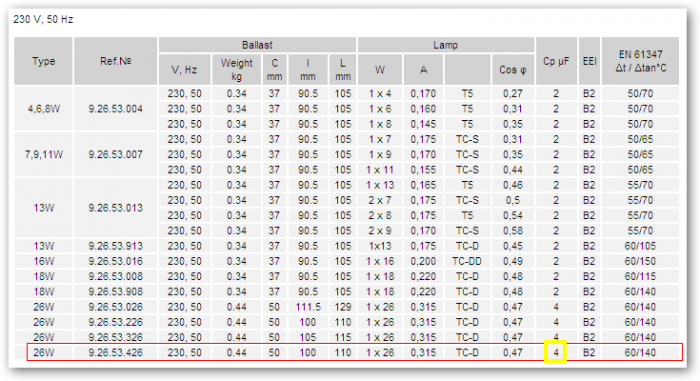Select the "115" L mm value
This screenshot has width=700, height=381.
click(342, 337)
